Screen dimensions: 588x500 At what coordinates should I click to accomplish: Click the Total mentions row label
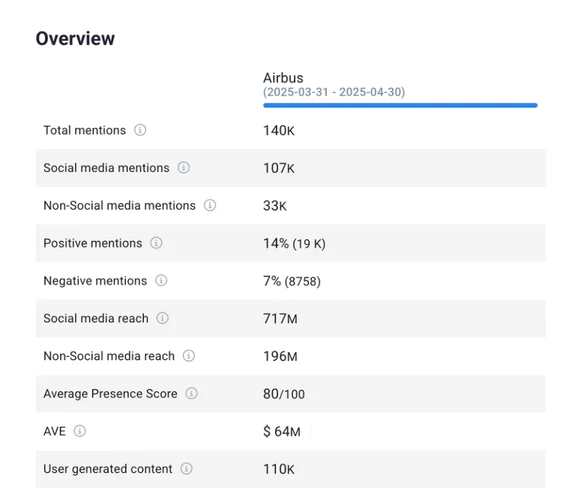pos(85,130)
